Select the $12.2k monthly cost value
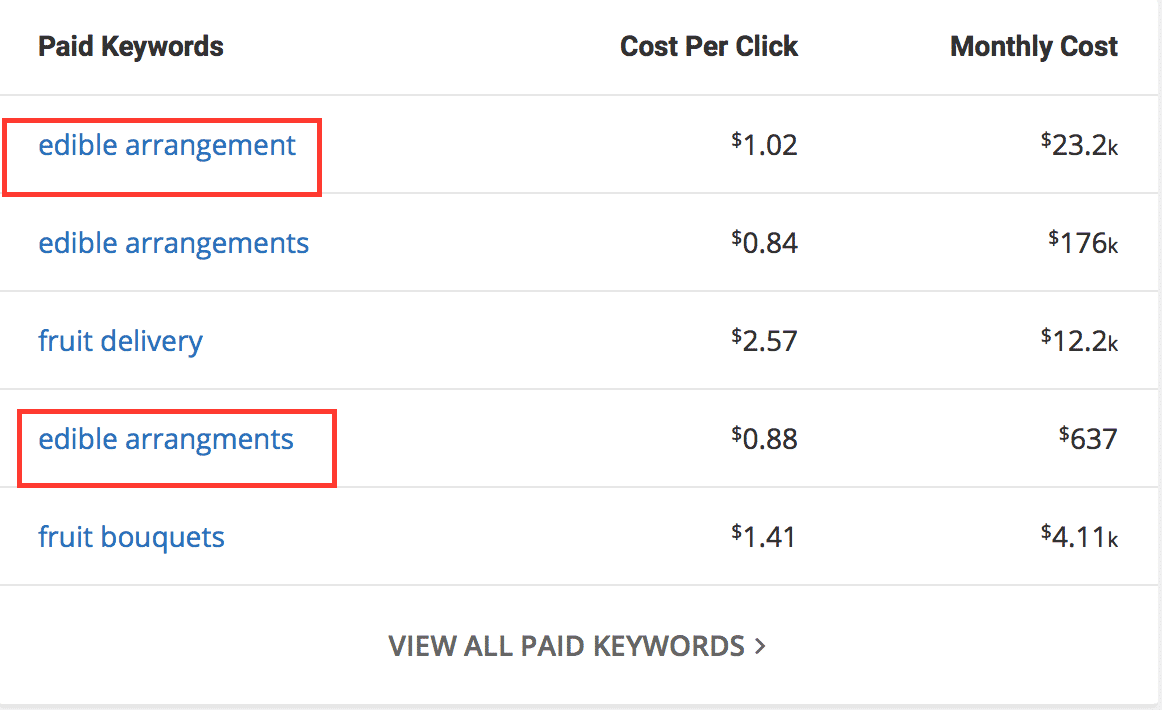 1079,340
